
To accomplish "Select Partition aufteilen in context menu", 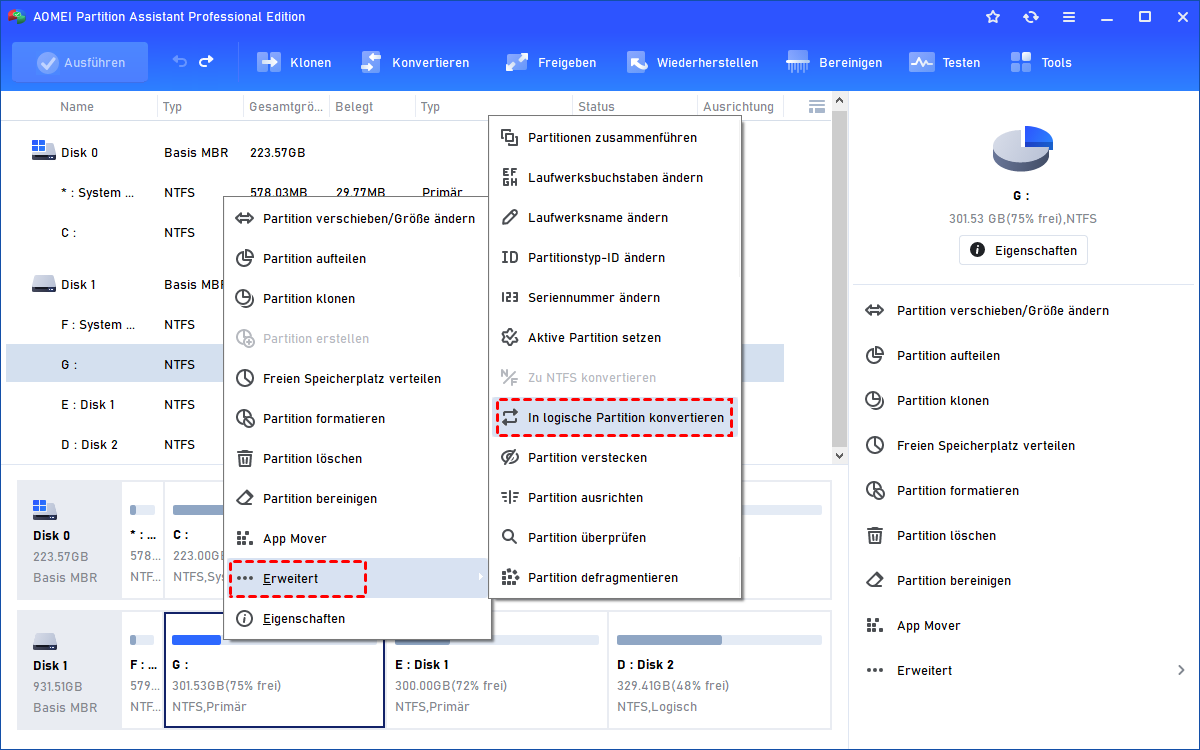I will coord(357,258).
